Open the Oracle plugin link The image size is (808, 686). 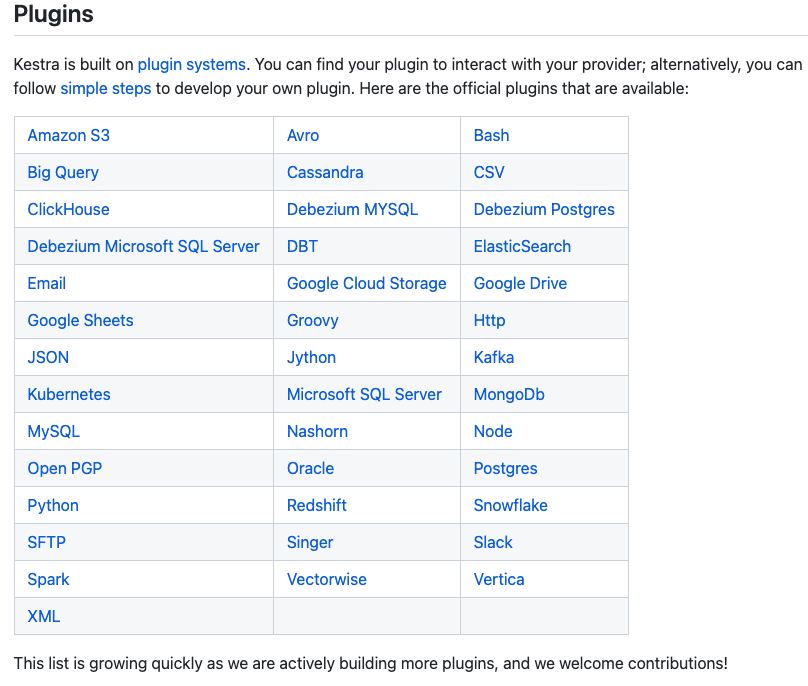click(310, 469)
